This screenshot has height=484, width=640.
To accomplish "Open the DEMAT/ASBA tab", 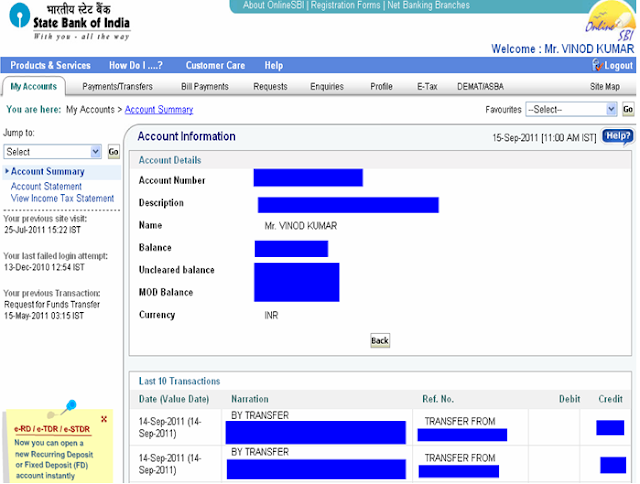I will click(480, 87).
